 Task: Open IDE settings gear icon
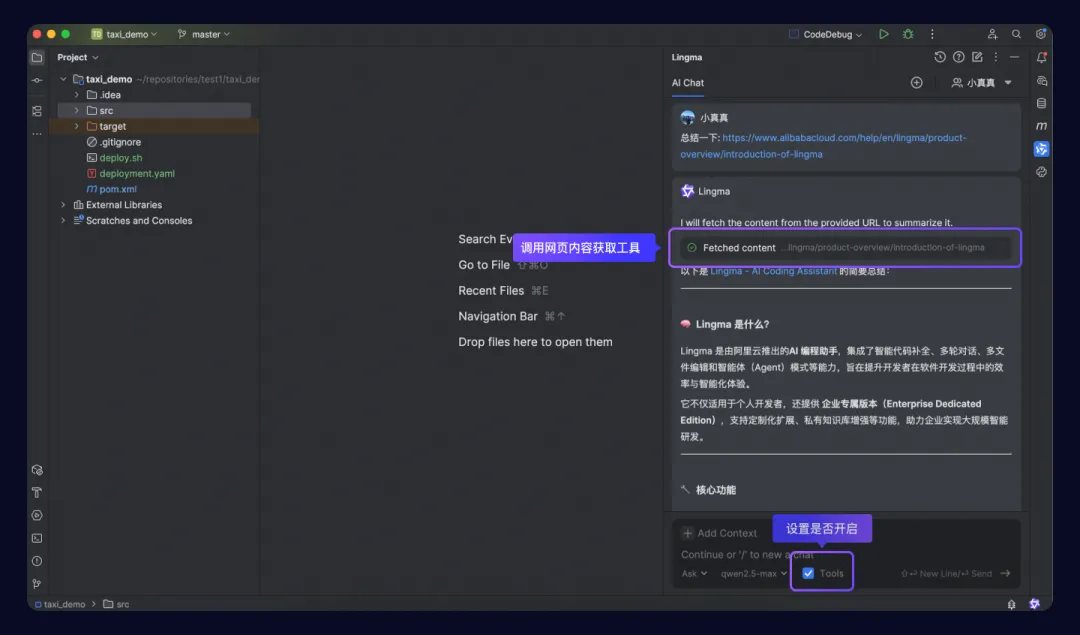pyautogui.click(x=1041, y=34)
